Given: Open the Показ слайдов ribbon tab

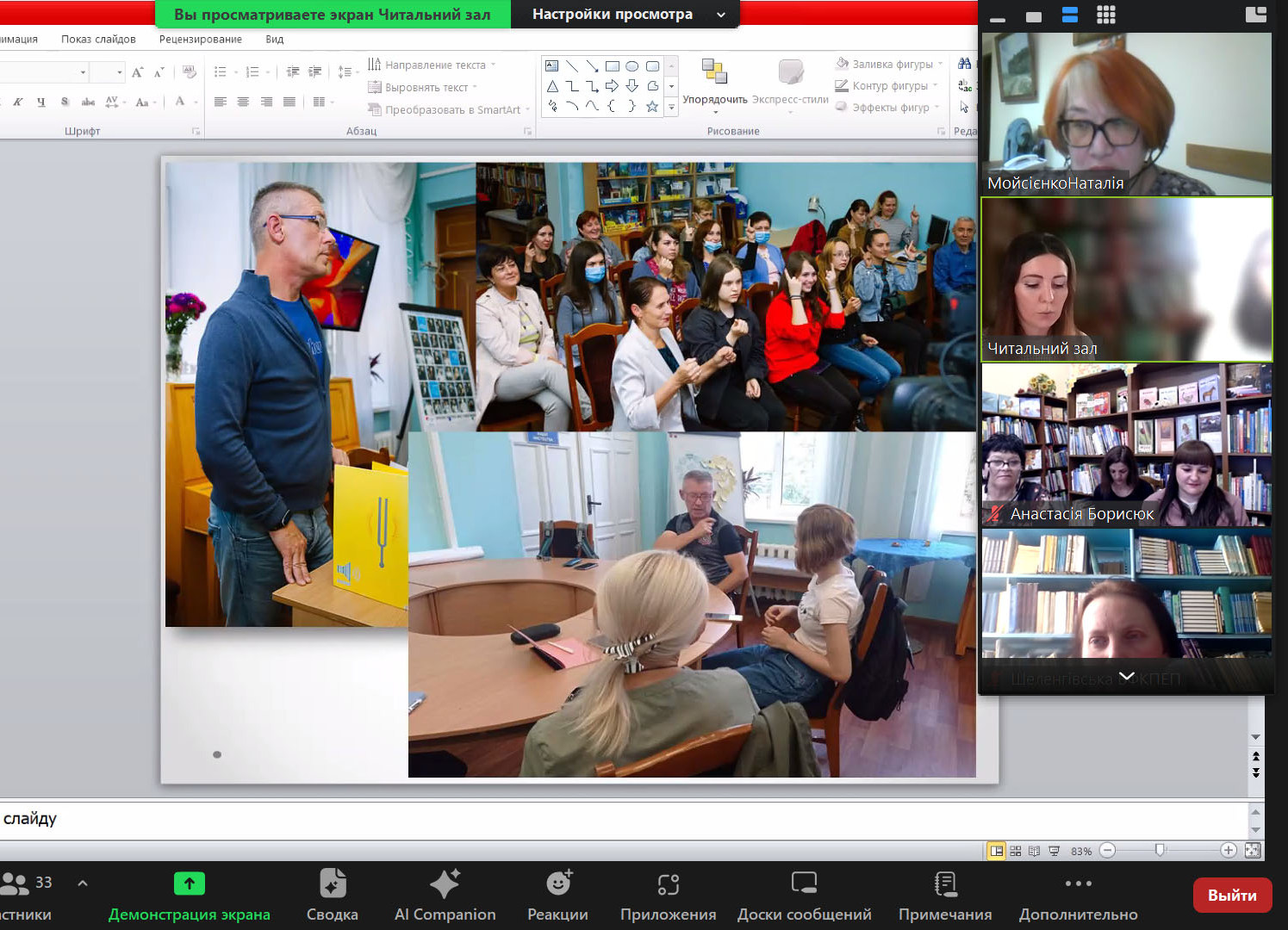Looking at the screenshot, I should 98,39.
